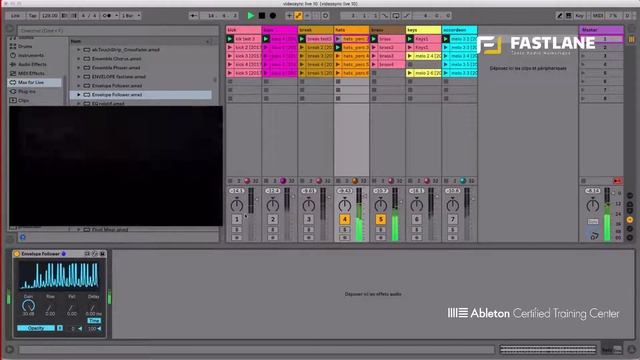Select the Audio Effects category in the browser
The width and height of the screenshot is (640, 360).
click(x=32, y=64)
